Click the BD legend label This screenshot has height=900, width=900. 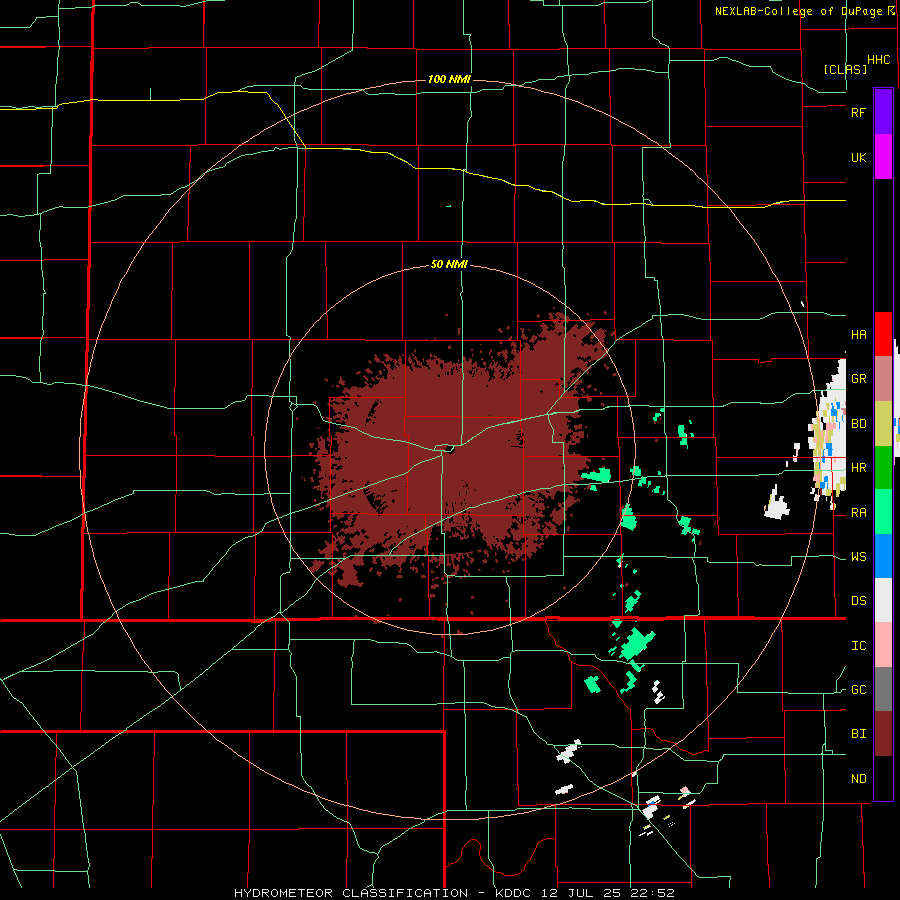[x=859, y=424]
